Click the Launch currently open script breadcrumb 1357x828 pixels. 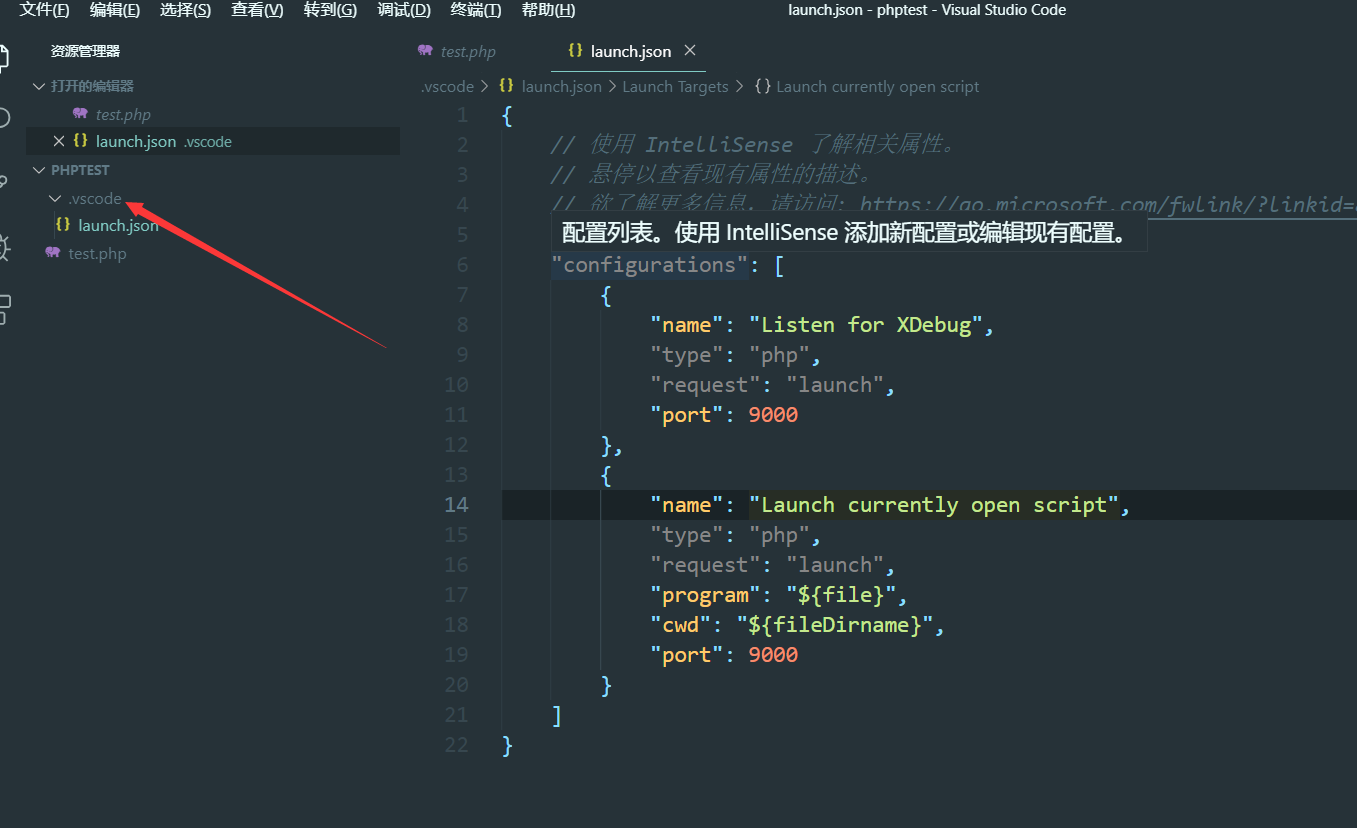click(x=877, y=86)
